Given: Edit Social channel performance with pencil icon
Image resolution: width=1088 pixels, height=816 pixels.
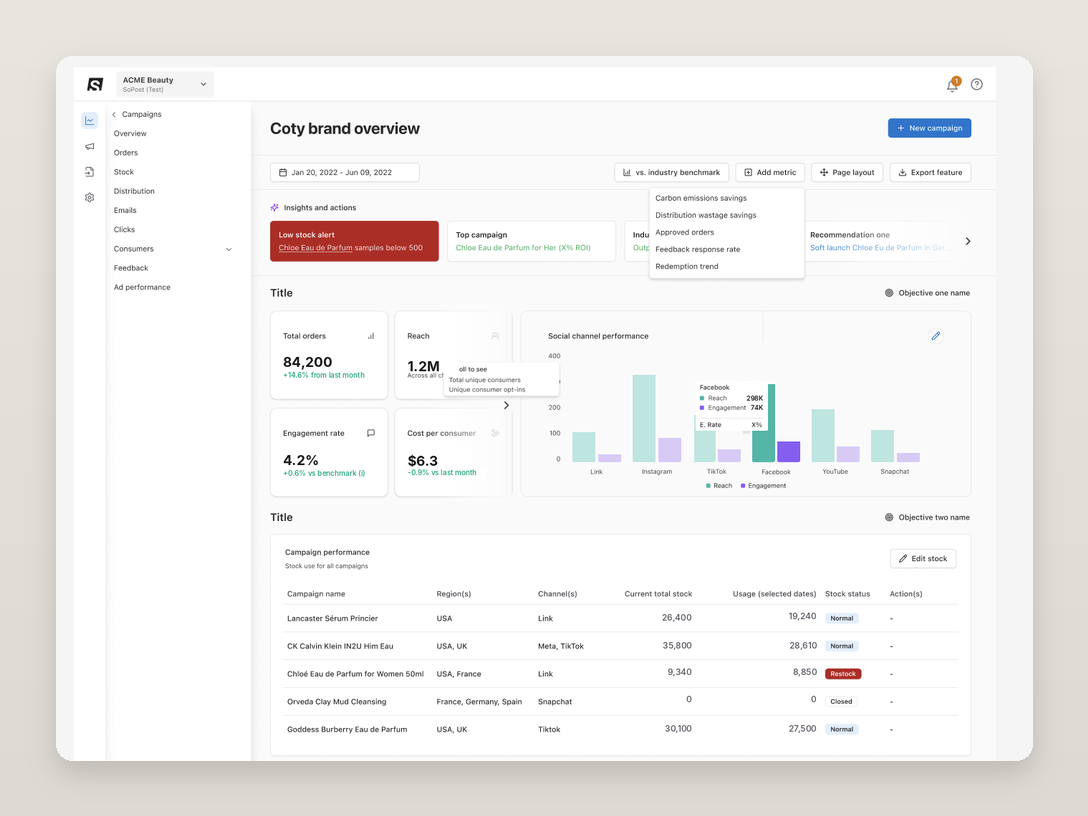Looking at the screenshot, I should (x=935, y=336).
